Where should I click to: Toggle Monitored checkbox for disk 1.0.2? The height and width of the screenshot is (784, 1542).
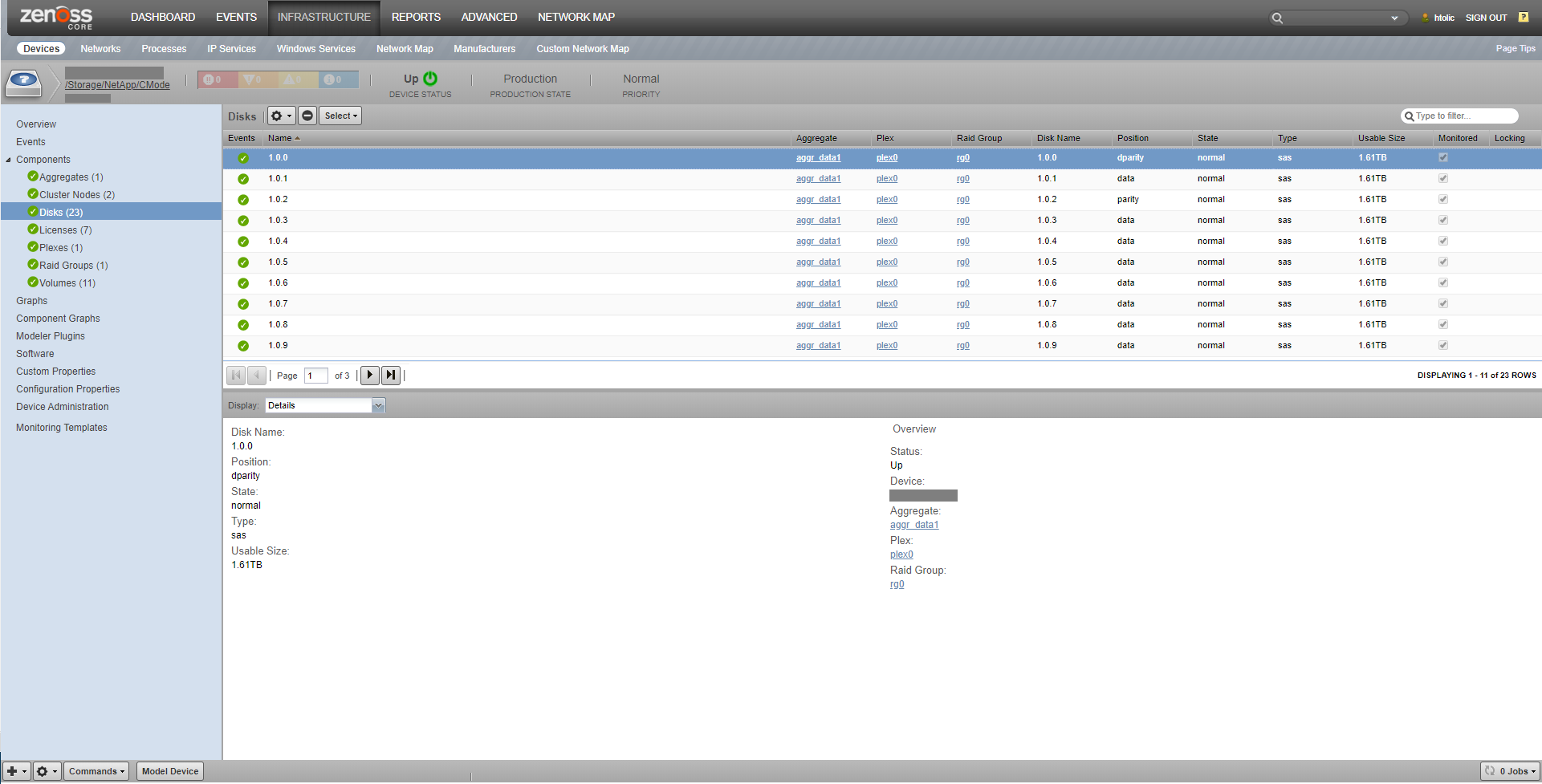pyautogui.click(x=1443, y=199)
